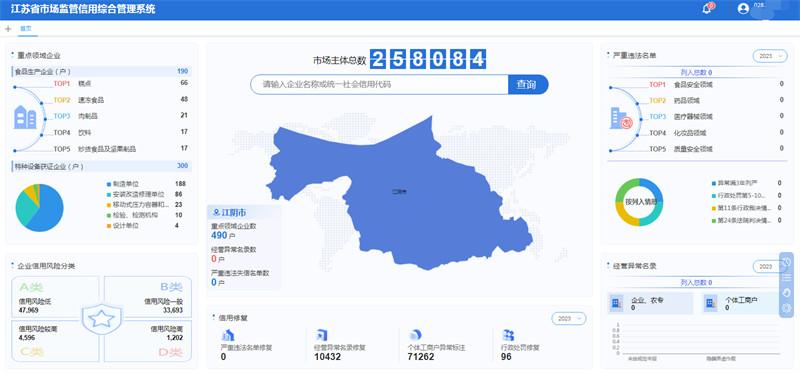Click 列入总数 0 in 严重违法名单 panel

(x=696, y=73)
